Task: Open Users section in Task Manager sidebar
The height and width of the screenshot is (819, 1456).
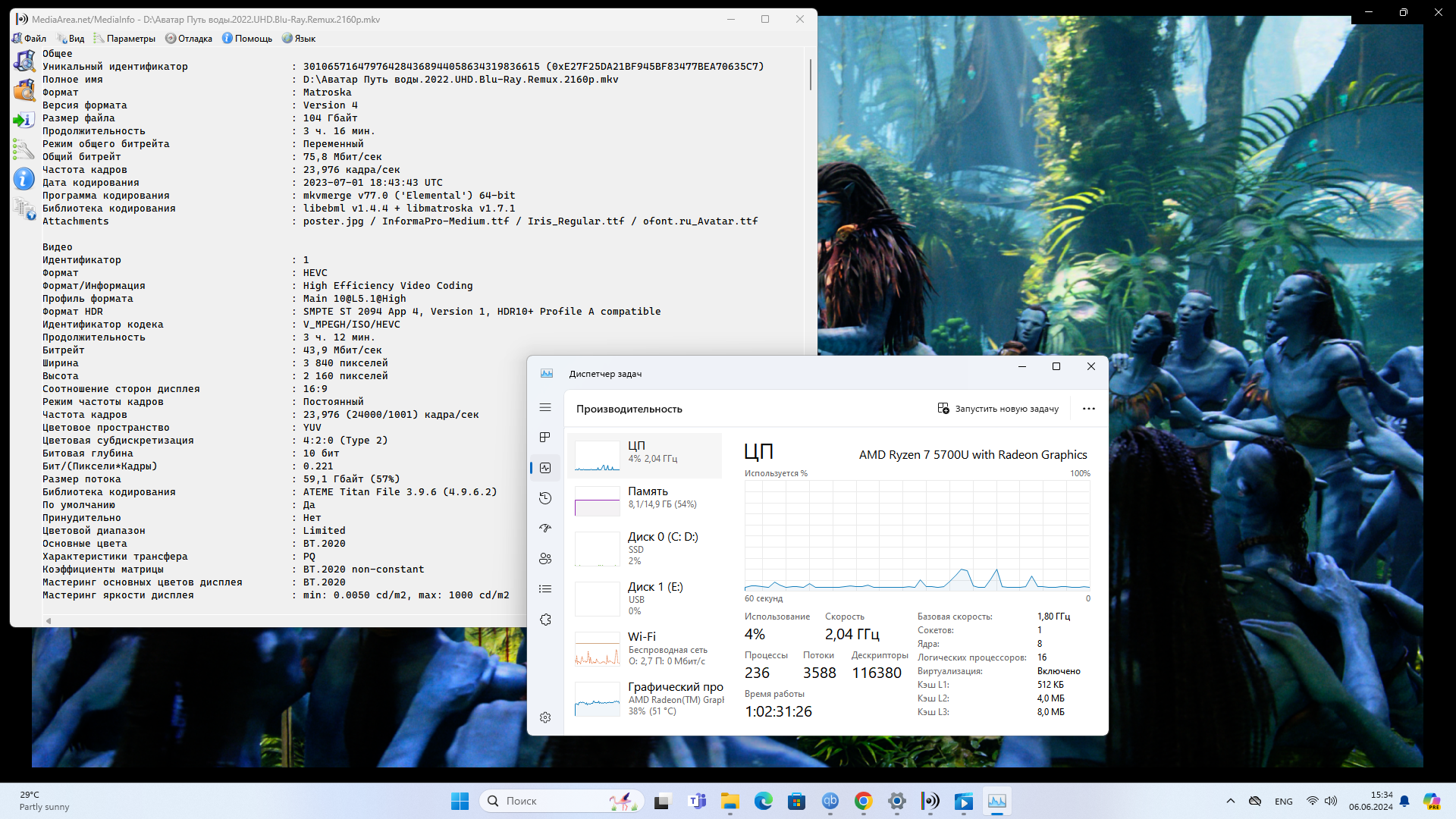Action: 545,559
